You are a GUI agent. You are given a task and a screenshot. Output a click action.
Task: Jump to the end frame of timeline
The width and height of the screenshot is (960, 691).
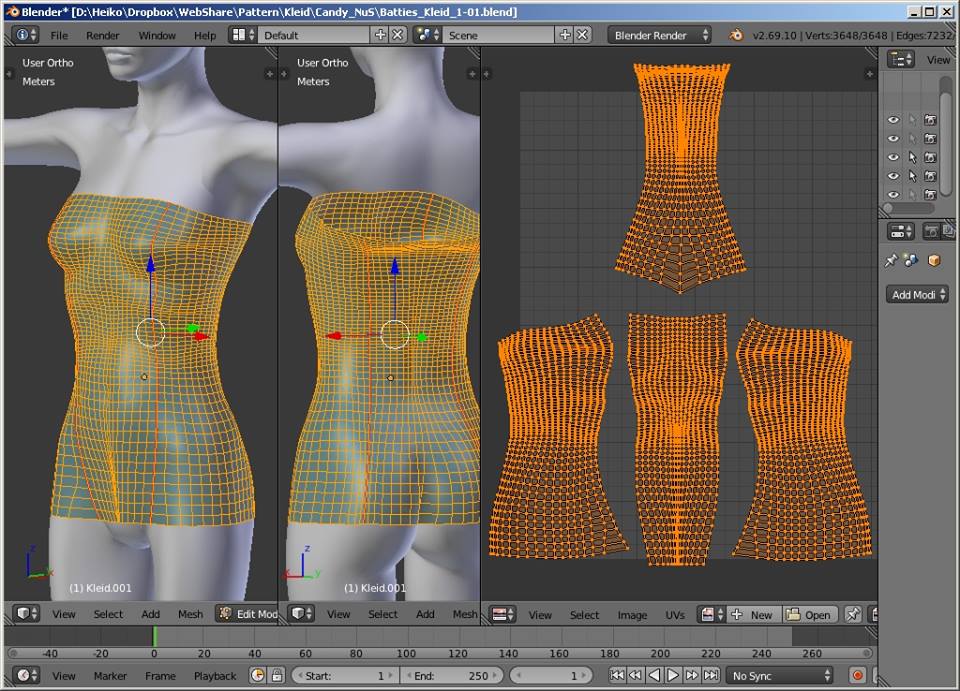[x=711, y=676]
